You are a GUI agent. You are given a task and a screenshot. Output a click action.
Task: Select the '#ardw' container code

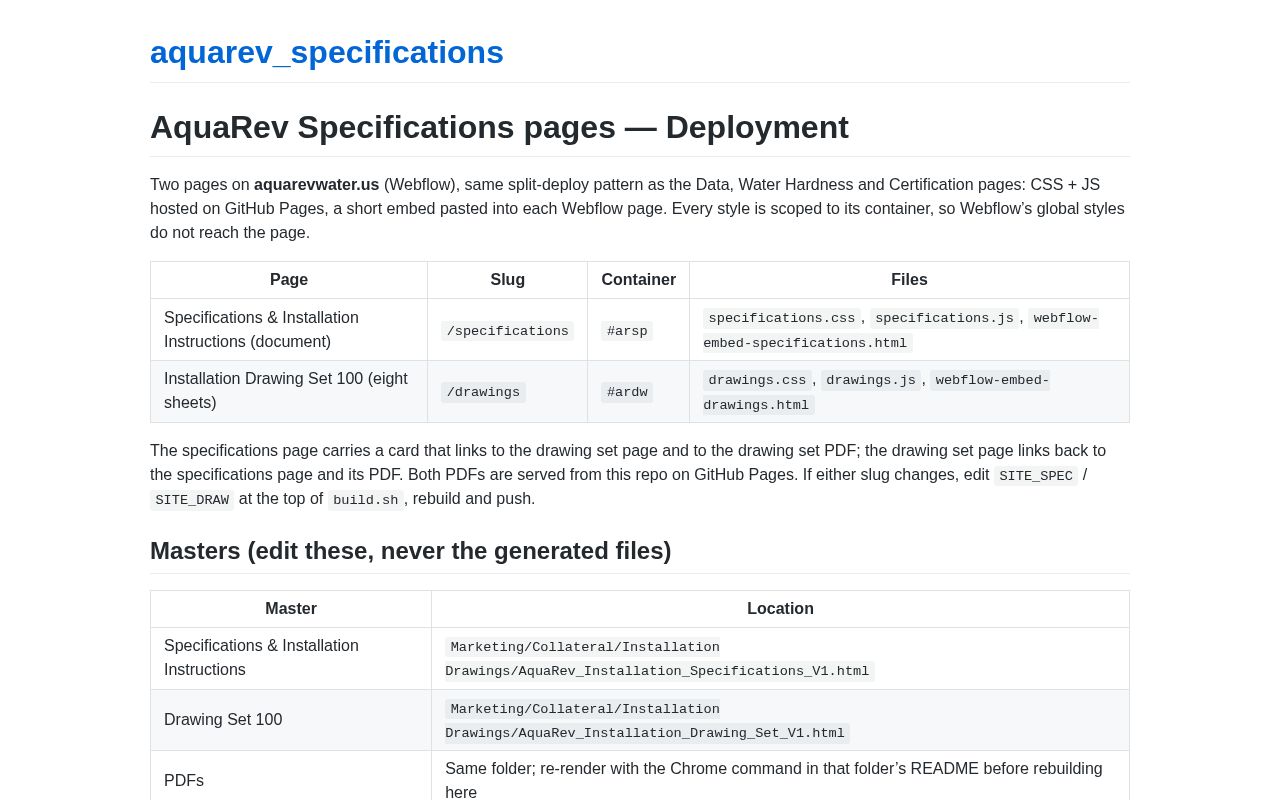coord(627,392)
